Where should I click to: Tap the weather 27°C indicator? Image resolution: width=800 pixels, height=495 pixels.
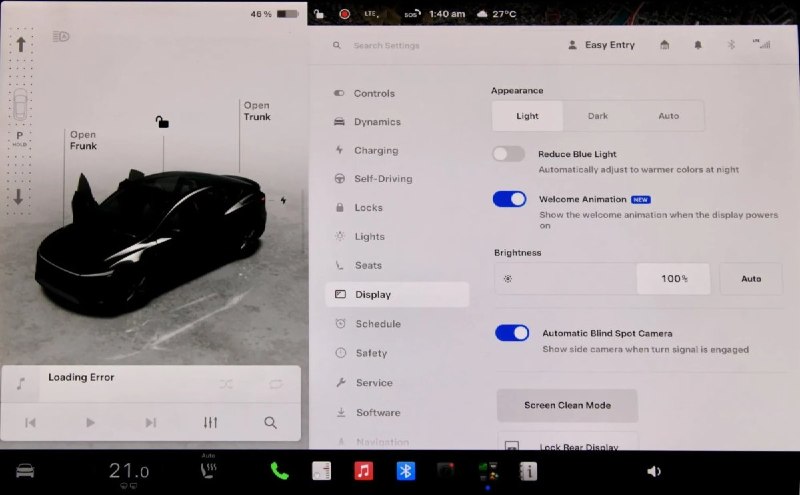pos(496,14)
